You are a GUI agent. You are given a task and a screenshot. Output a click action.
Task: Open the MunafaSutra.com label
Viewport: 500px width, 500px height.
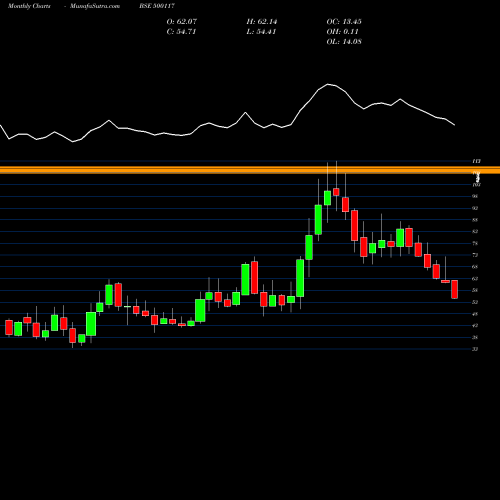(x=95, y=6)
